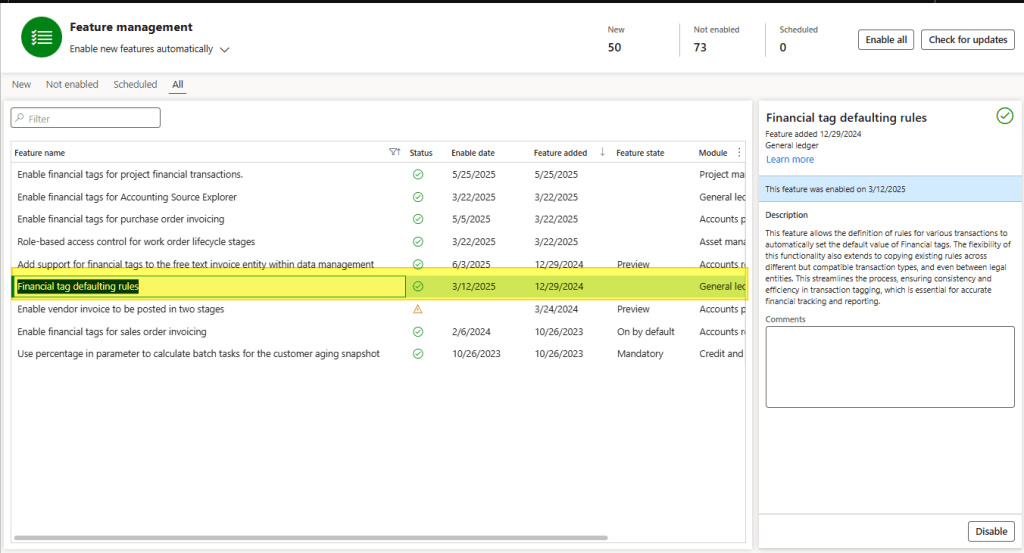Open the Feature state column header menu
Viewport: 1024px width, 553px height.
(x=640, y=153)
